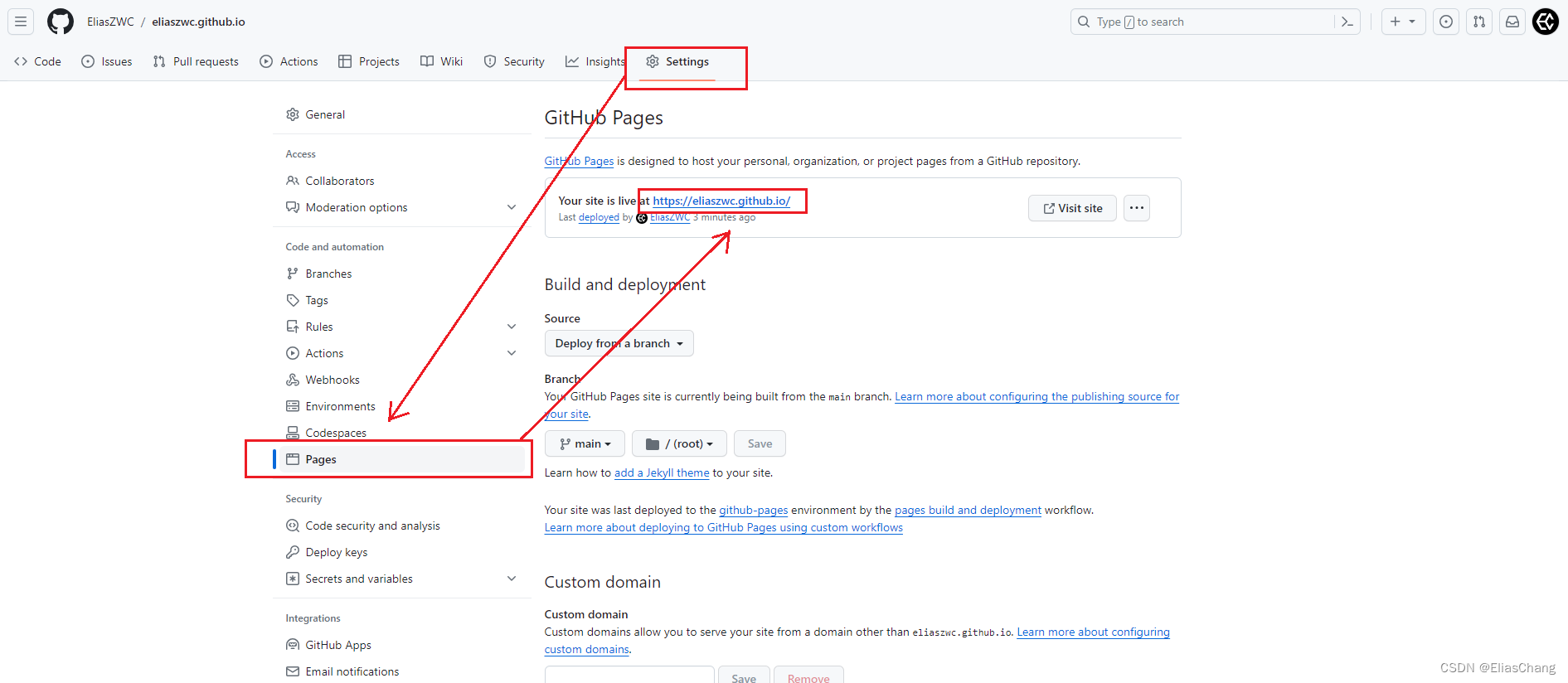This screenshot has height=683, width=1568.
Task: Open the Last deployed link
Action: [599, 217]
